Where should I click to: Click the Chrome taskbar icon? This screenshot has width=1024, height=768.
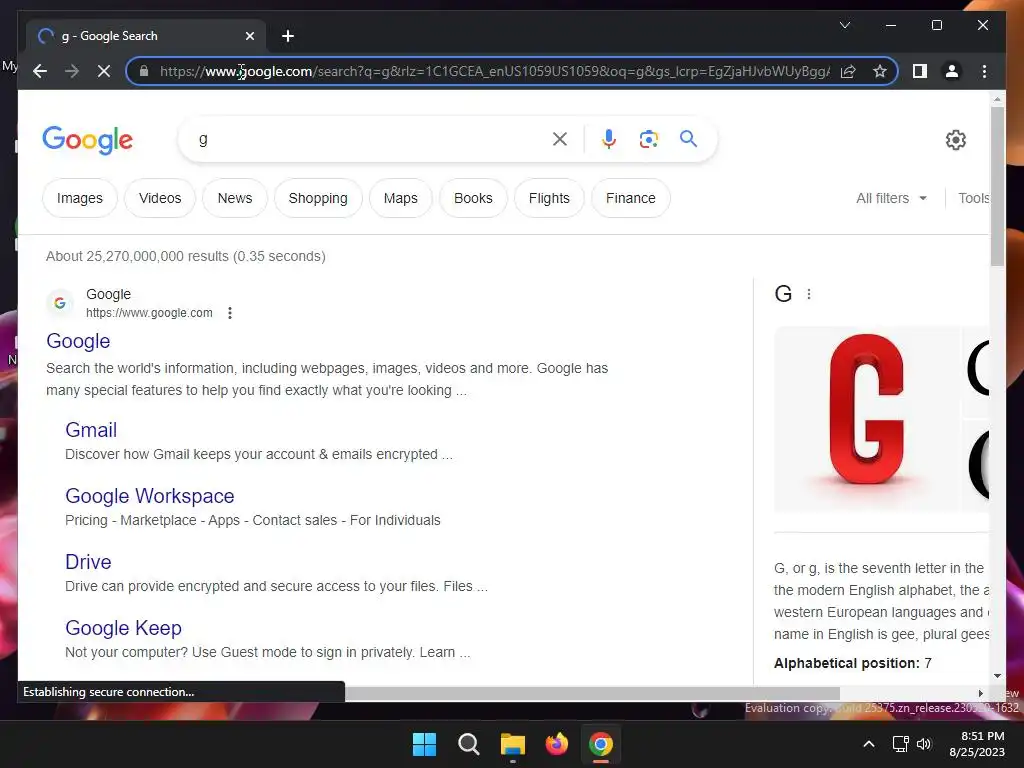click(601, 744)
